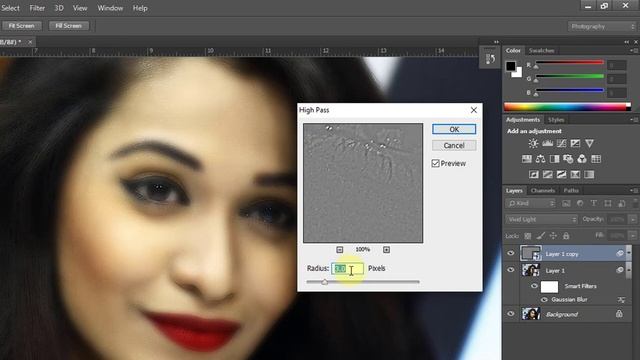Image resolution: width=640 pixels, height=360 pixels.
Task: Open Layers panel flyout menu
Action: 634,190
